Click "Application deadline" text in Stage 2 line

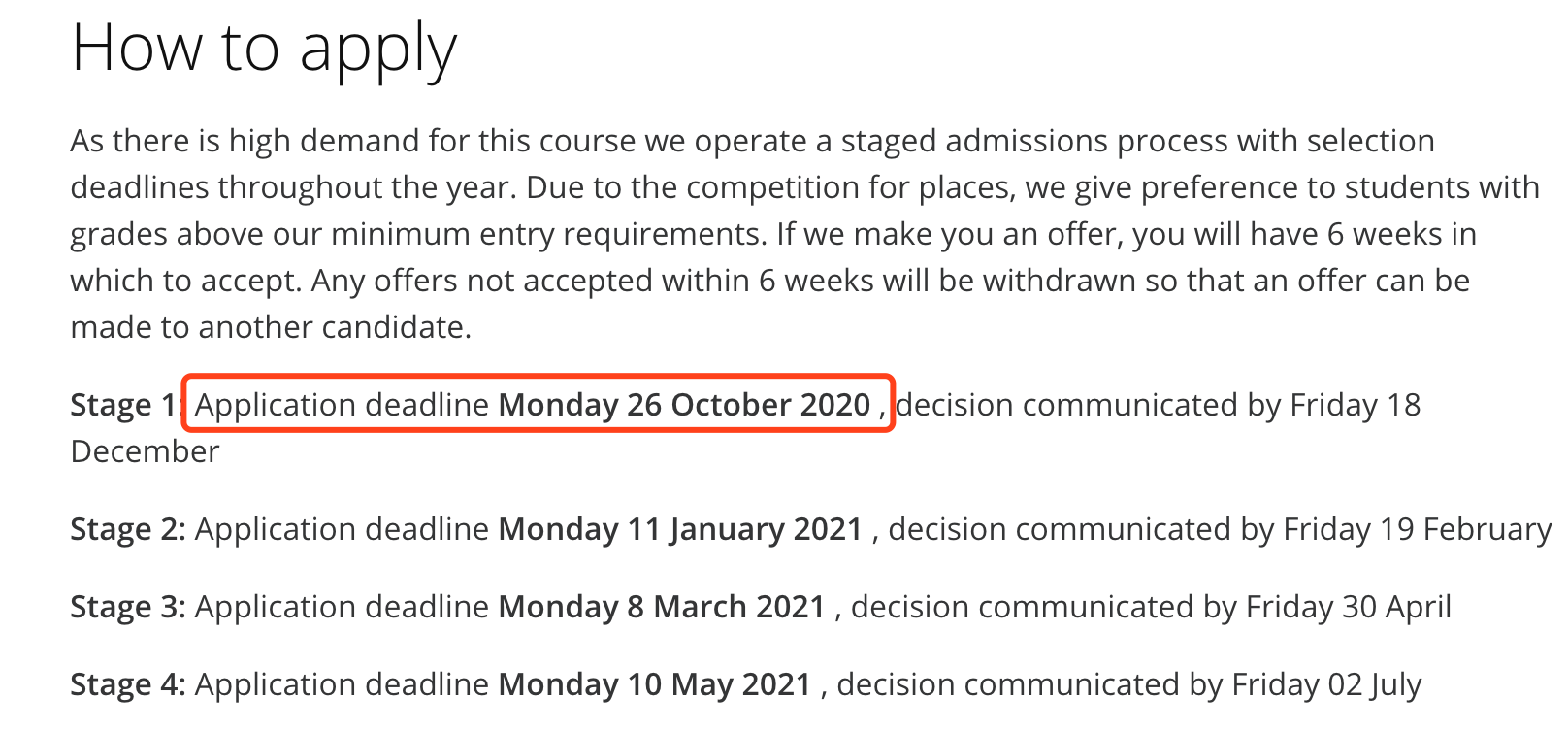pyautogui.click(x=342, y=529)
